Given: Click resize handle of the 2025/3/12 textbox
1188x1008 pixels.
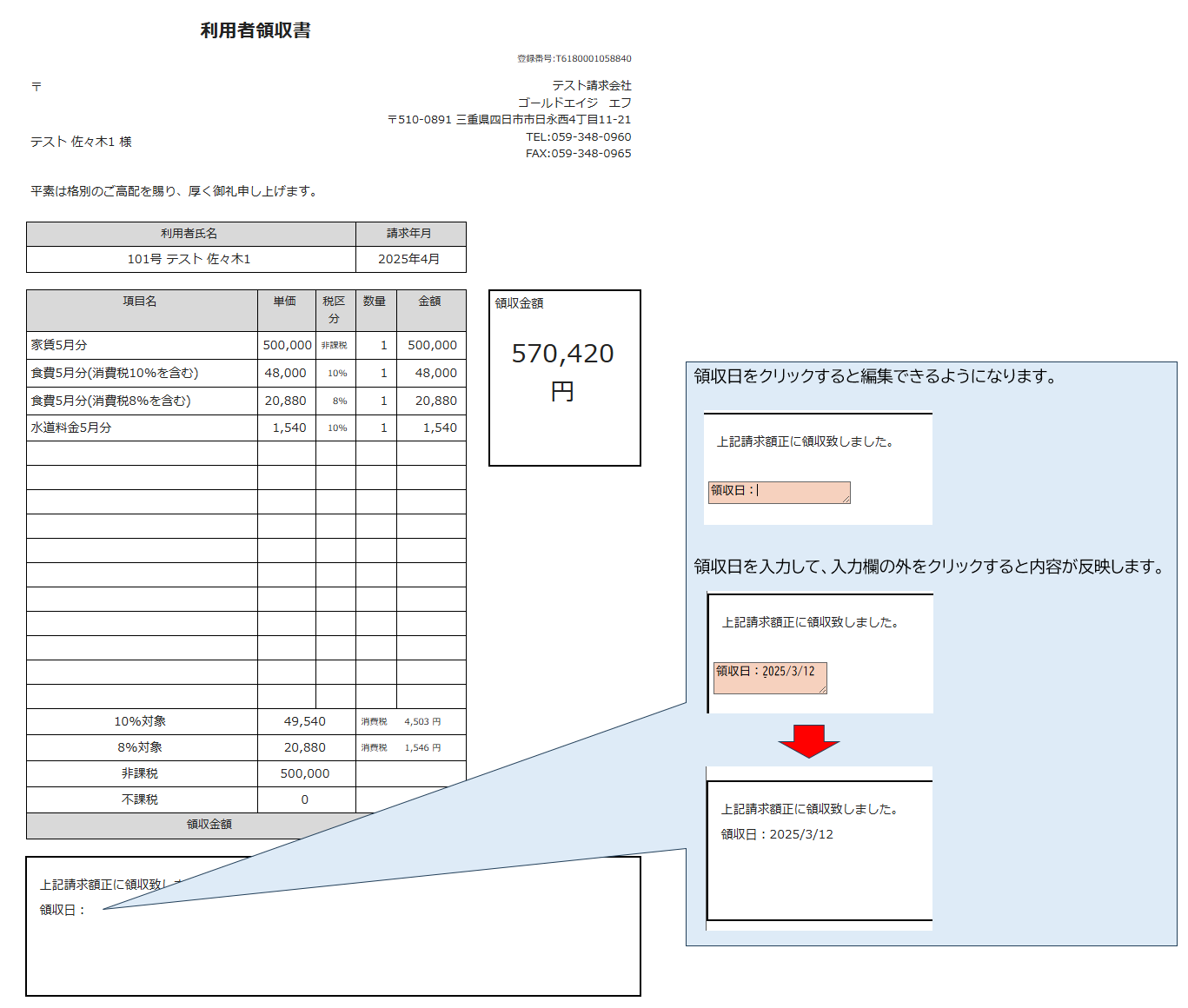Looking at the screenshot, I should [822, 689].
